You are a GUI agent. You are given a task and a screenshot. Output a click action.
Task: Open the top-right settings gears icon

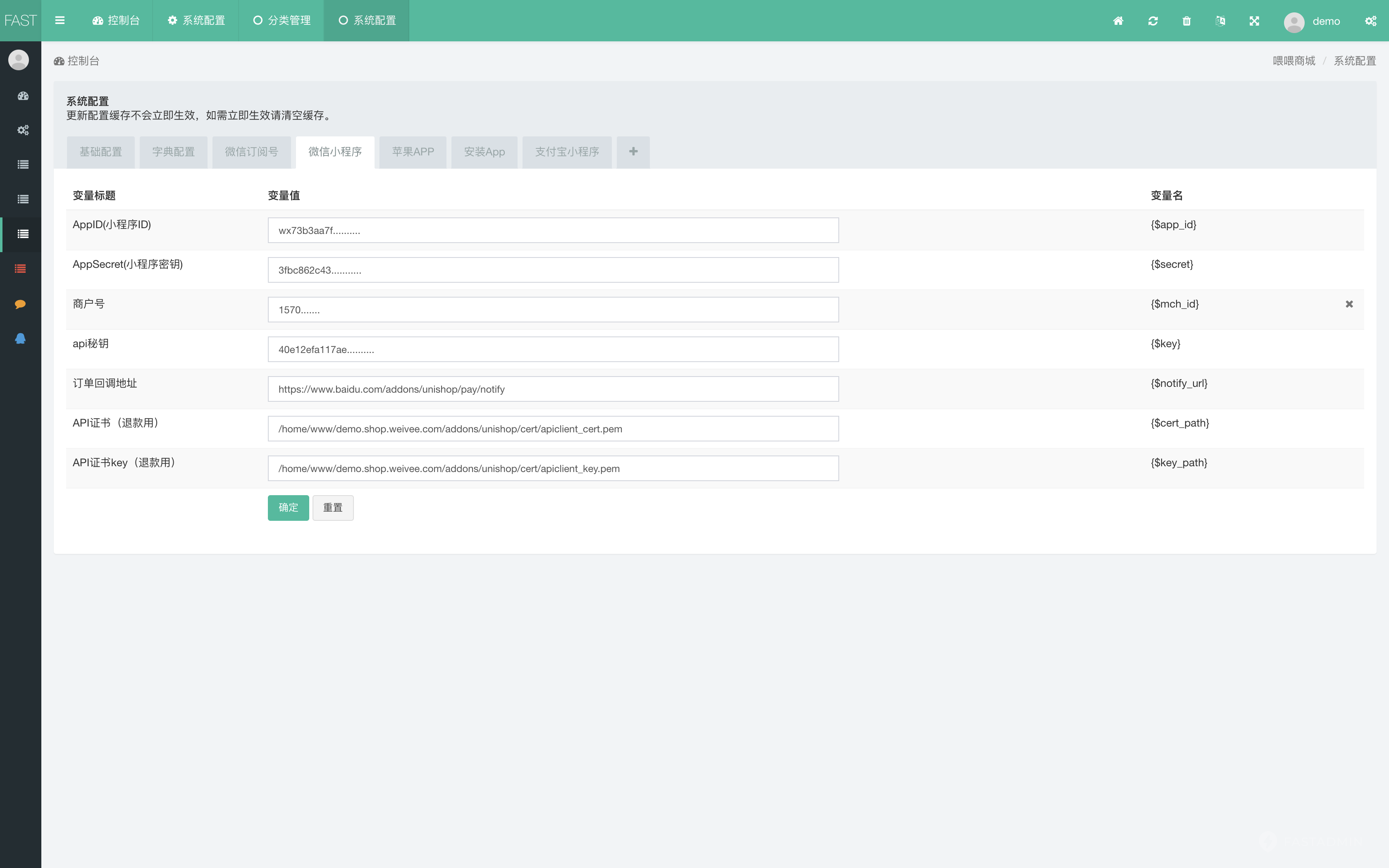point(1371,21)
